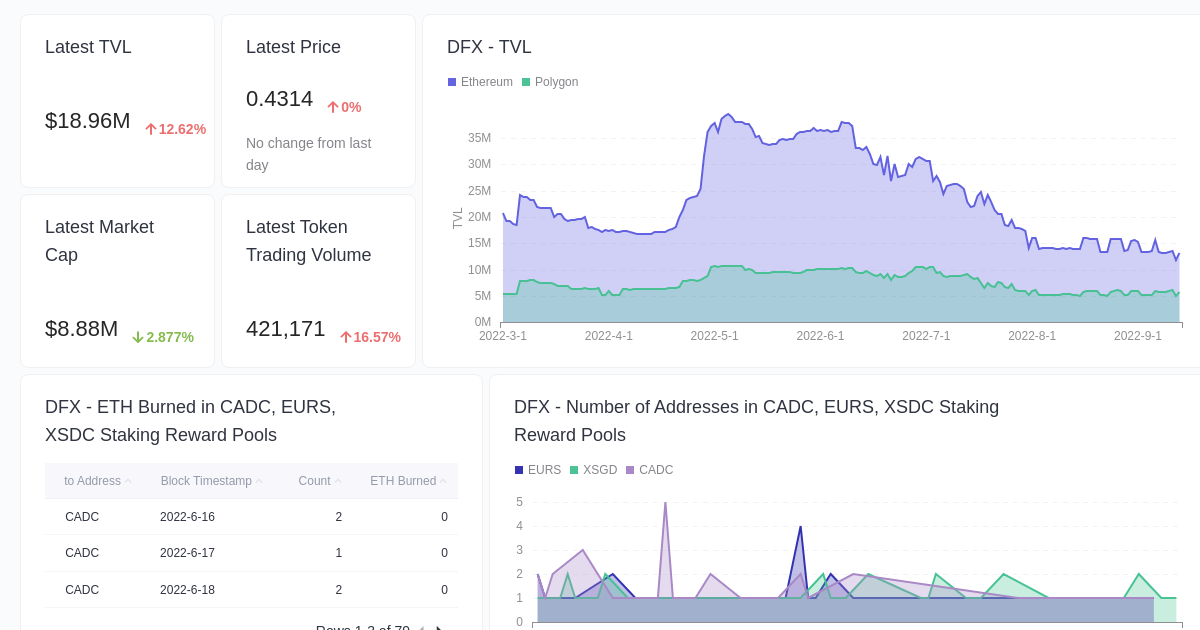Sort the table using the Block Timestamp chevron
Viewport: 1200px width, 630px height.
[x=259, y=480]
